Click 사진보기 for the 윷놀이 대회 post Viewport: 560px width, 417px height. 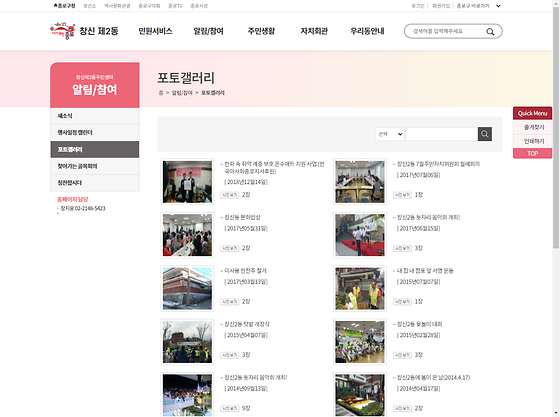[402, 355]
